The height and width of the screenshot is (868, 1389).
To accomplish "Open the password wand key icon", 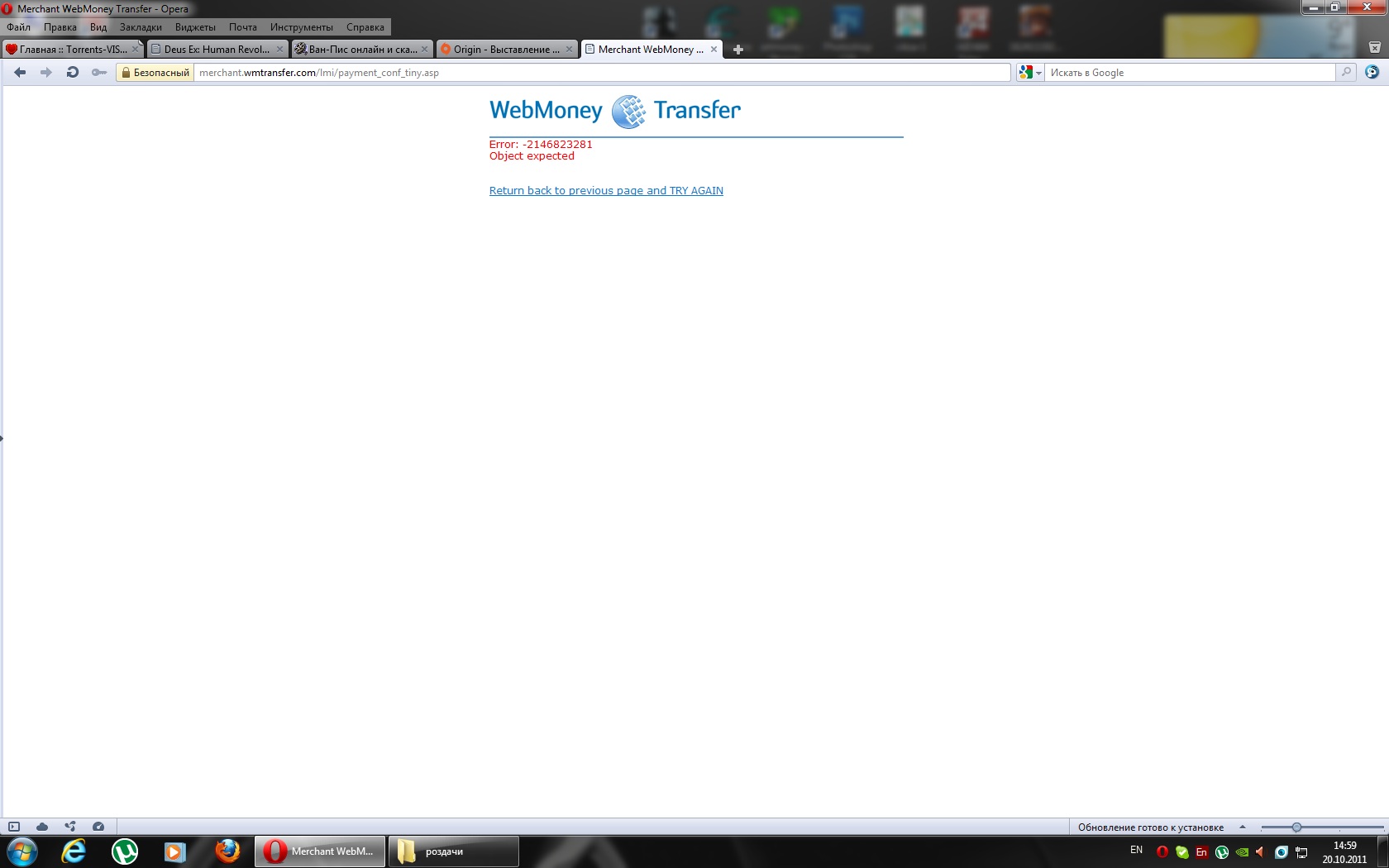I will 99,73.
